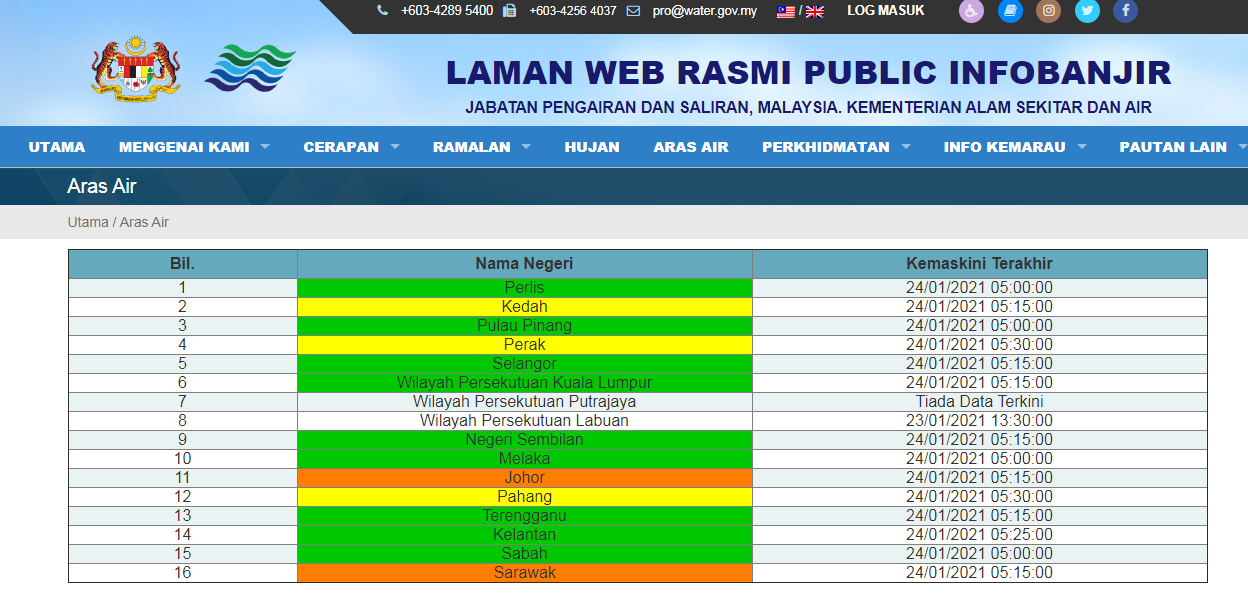Click Utama in the breadcrumb

88,222
